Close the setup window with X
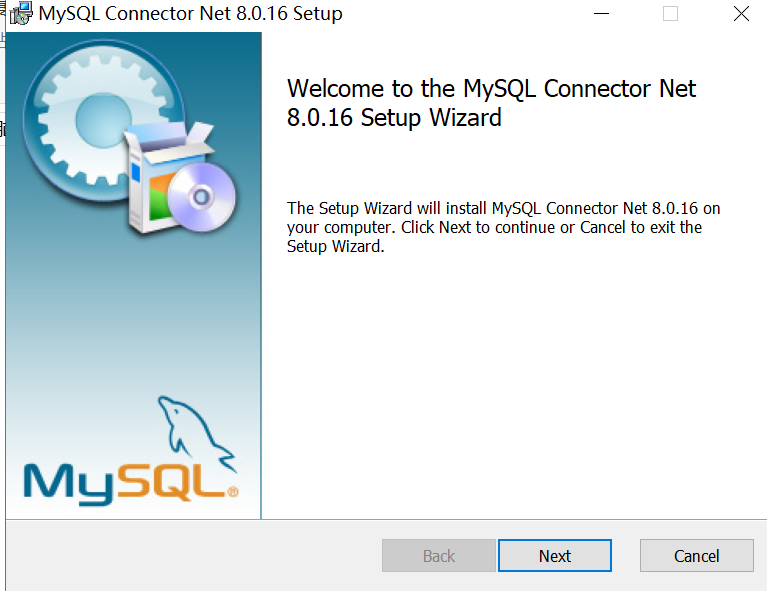Image resolution: width=767 pixels, height=591 pixels. (741, 13)
